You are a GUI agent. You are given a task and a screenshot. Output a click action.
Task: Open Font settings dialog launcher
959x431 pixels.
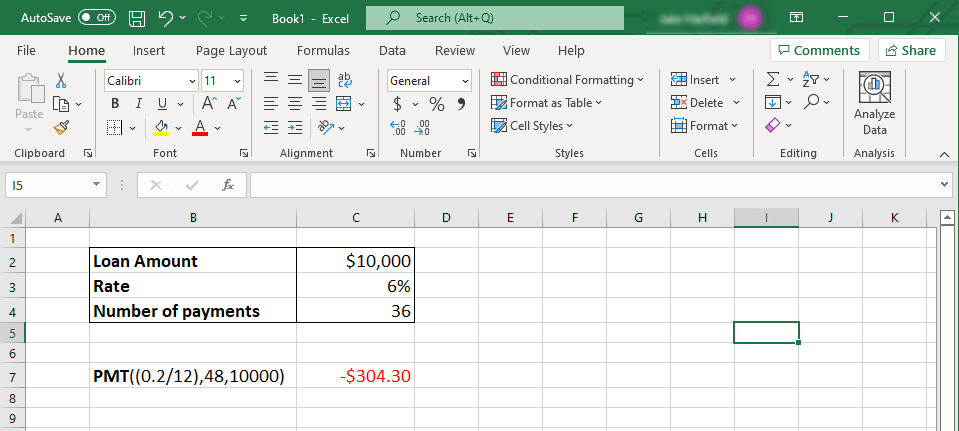(243, 153)
